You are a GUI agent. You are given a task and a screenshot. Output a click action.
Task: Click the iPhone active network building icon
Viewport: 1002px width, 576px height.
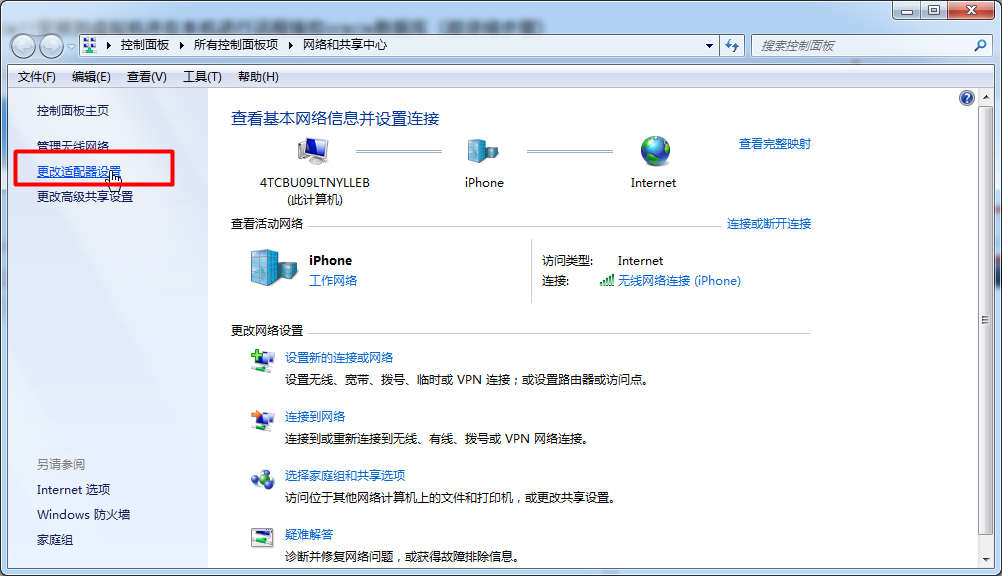tap(274, 267)
